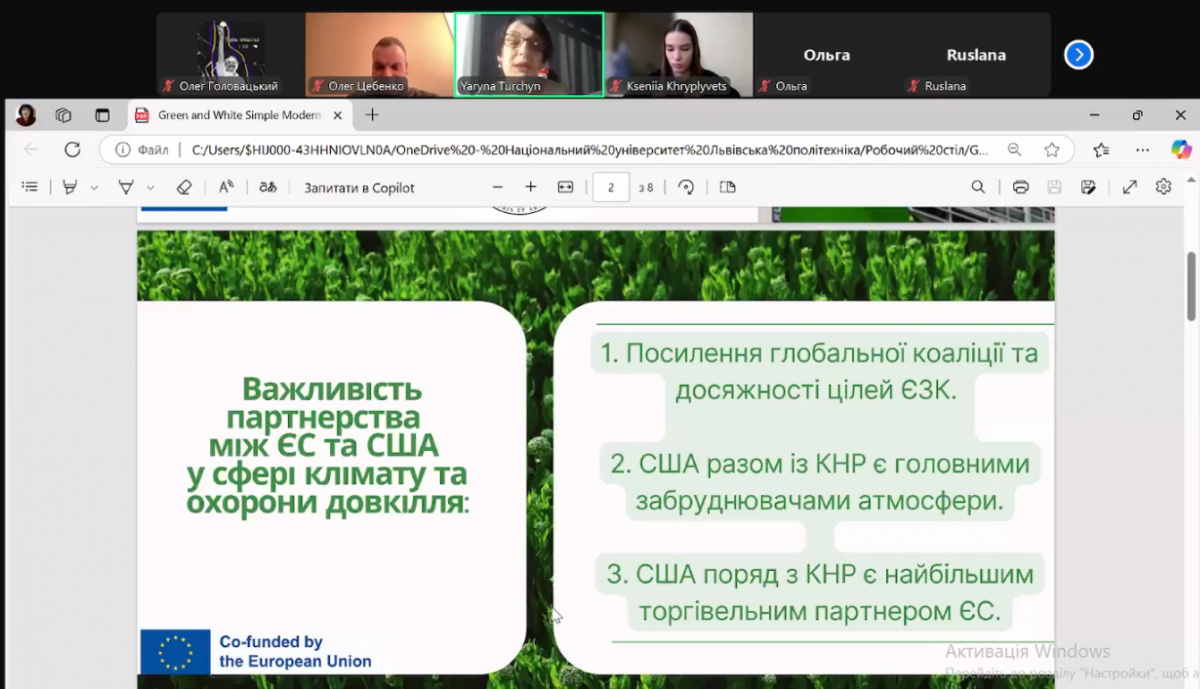Image resolution: width=1200 pixels, height=689 pixels.
Task: Enter full screen mode for the PDF
Action: [x=1129, y=186]
